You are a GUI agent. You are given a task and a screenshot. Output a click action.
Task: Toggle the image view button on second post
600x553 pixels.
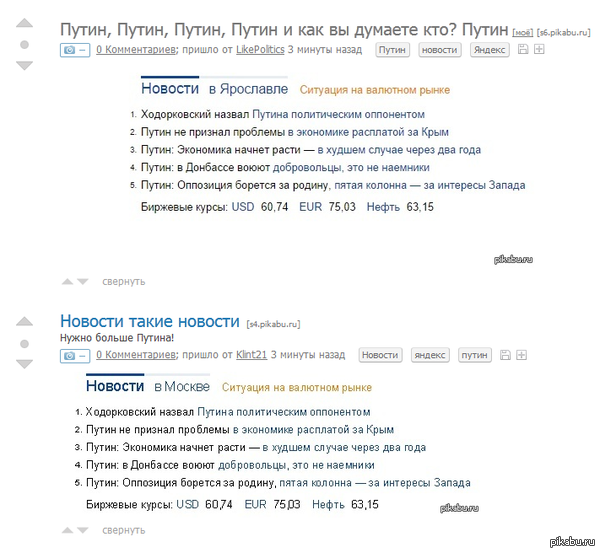pos(75,355)
